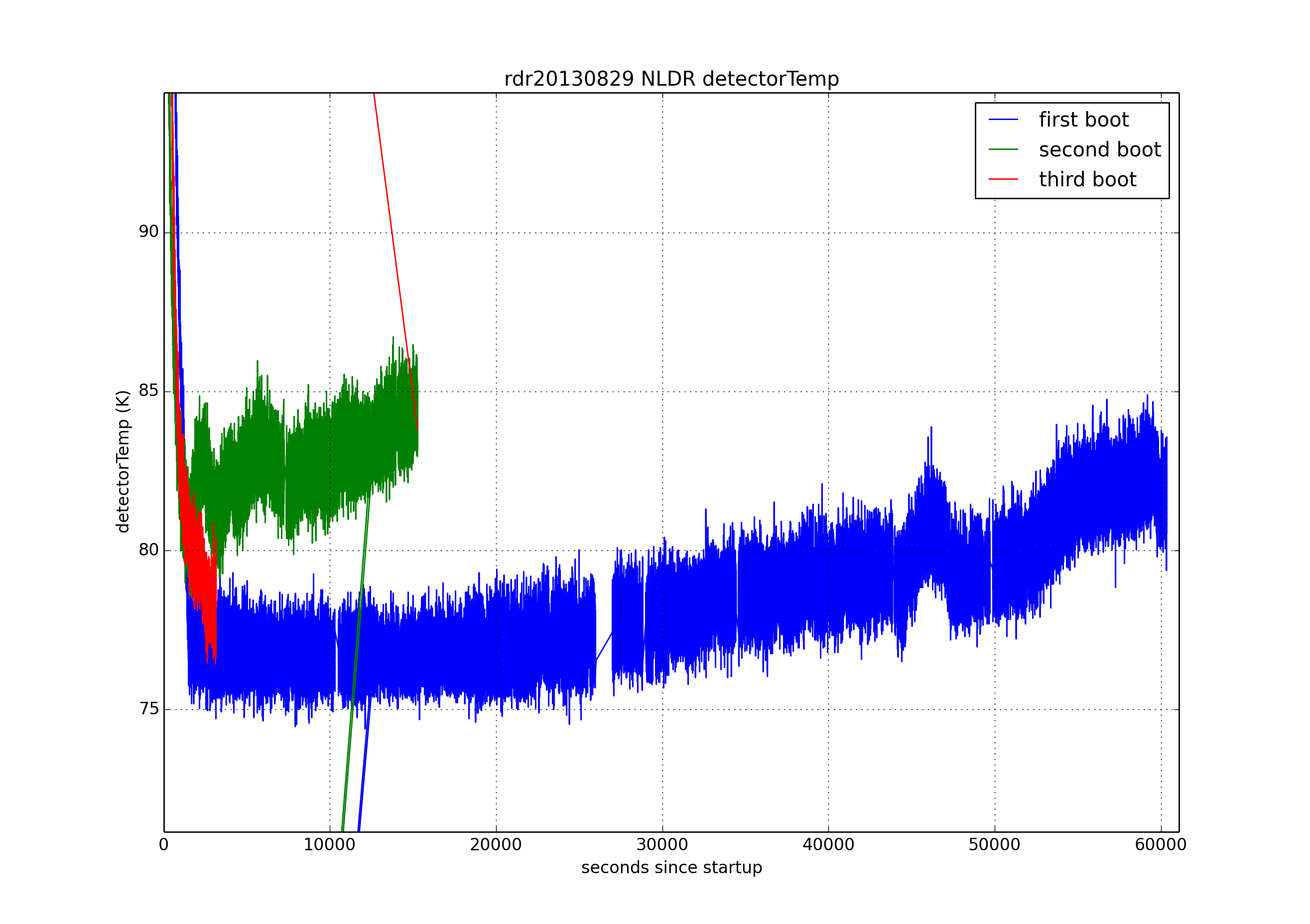Screen dimensions: 1310x924
Task: Click the x-axis tick label 60000
Action: point(1160,845)
